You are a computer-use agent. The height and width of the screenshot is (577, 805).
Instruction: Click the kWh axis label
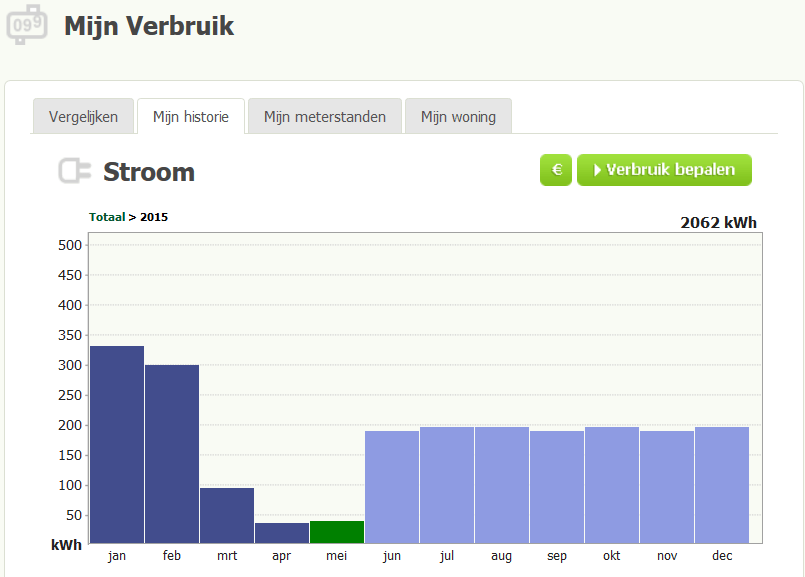[x=64, y=545]
